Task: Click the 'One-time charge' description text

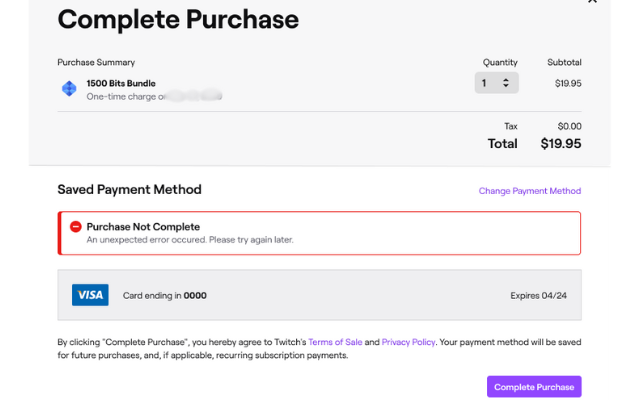Action: click(126, 97)
